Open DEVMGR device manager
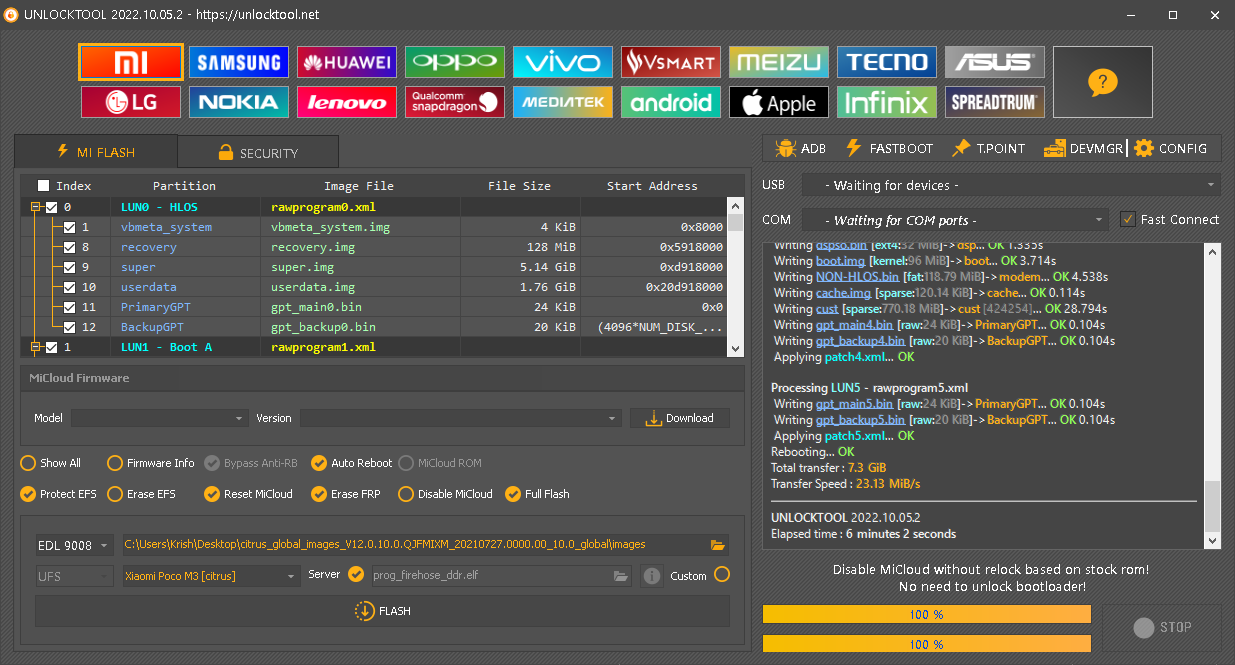Image resolution: width=1235 pixels, height=665 pixels. point(1084,148)
